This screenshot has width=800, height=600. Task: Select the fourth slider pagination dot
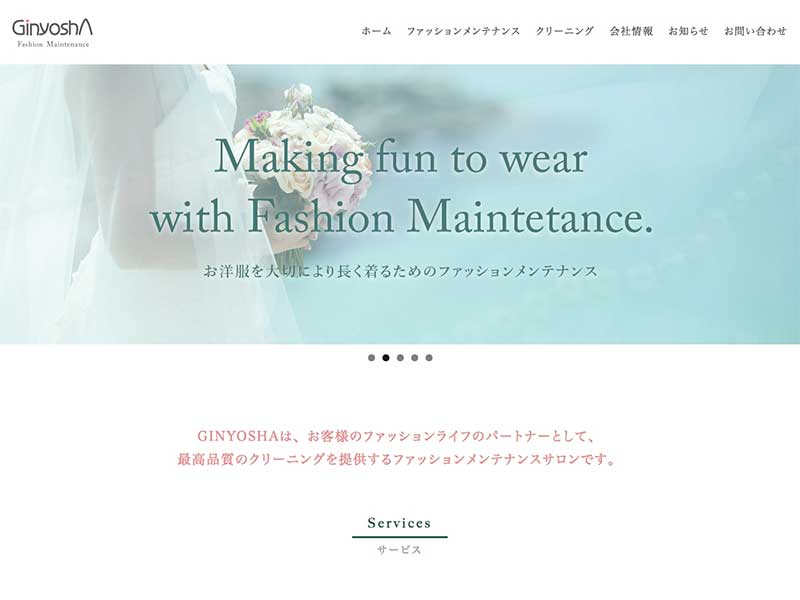tap(414, 358)
